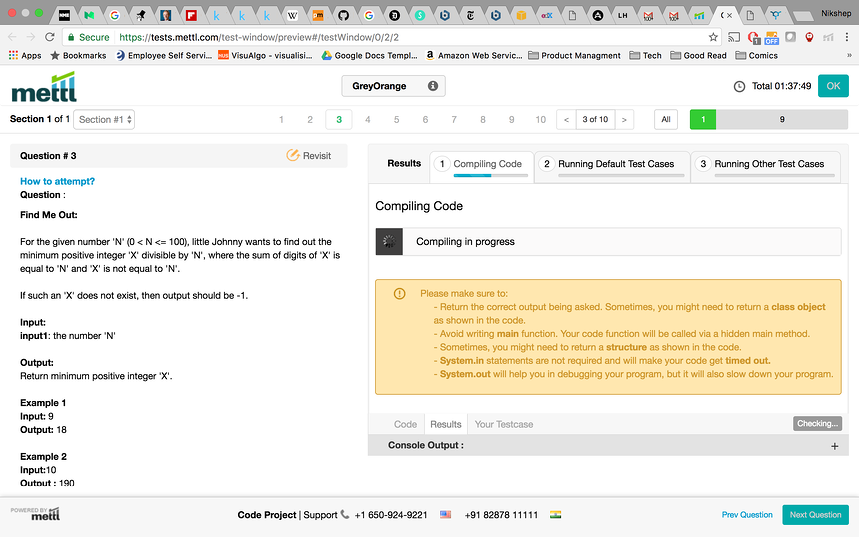Show more bookmarks with the chevron
Viewport: 859px width, 537px height.
click(849, 55)
